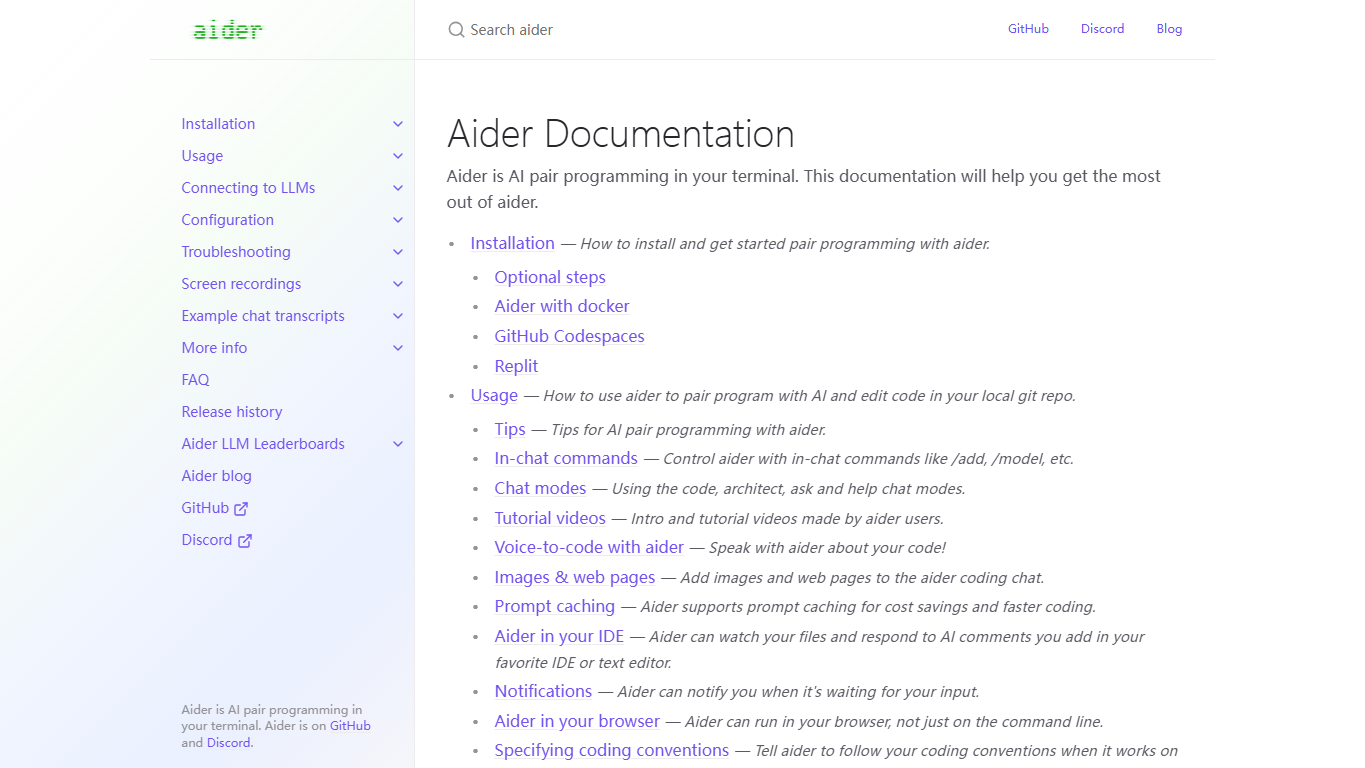Open the Tips link

click(510, 429)
